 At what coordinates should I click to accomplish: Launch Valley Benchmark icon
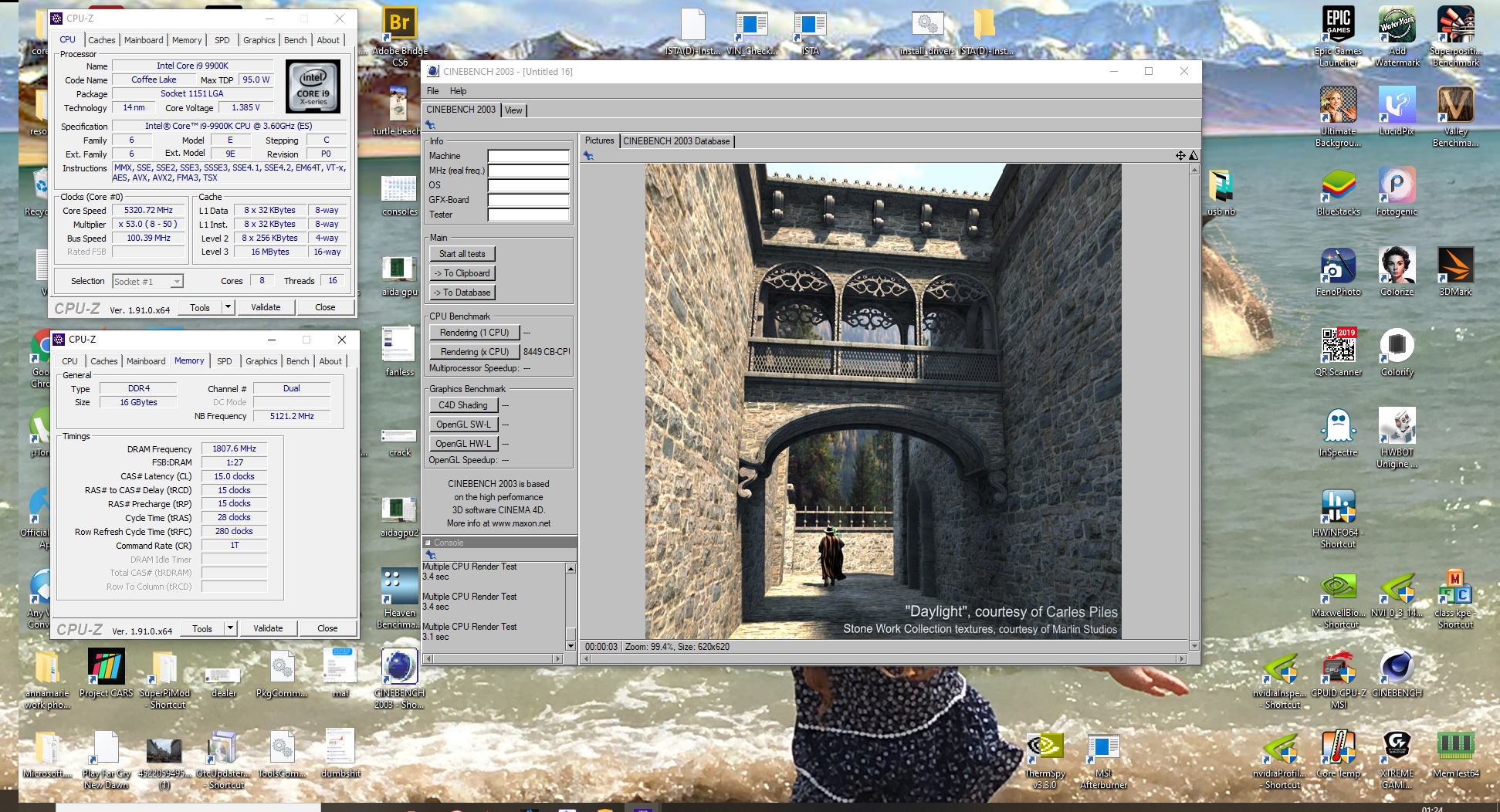pyautogui.click(x=1455, y=116)
